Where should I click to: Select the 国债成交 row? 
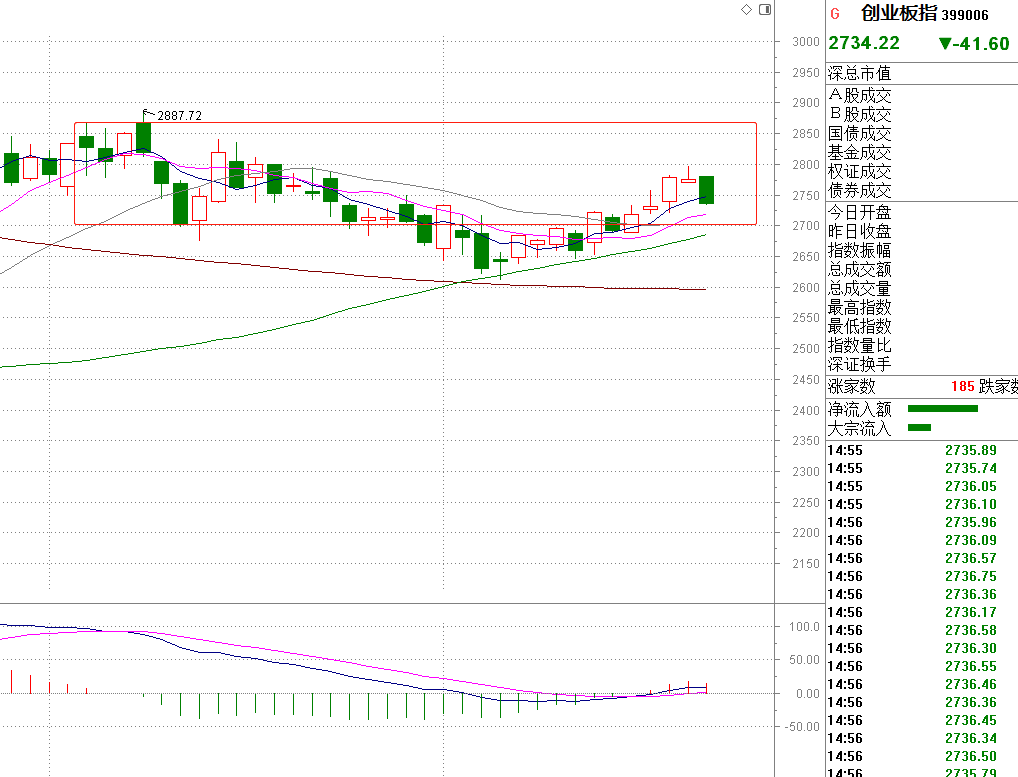click(922, 133)
